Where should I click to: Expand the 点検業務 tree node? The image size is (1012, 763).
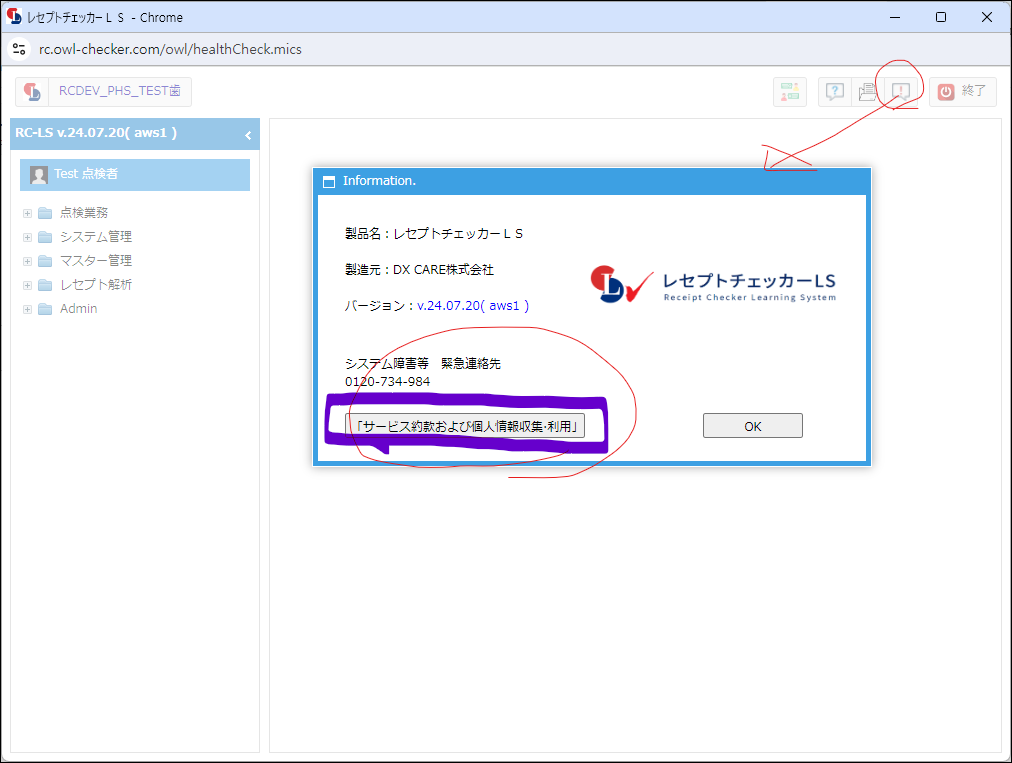point(27,213)
